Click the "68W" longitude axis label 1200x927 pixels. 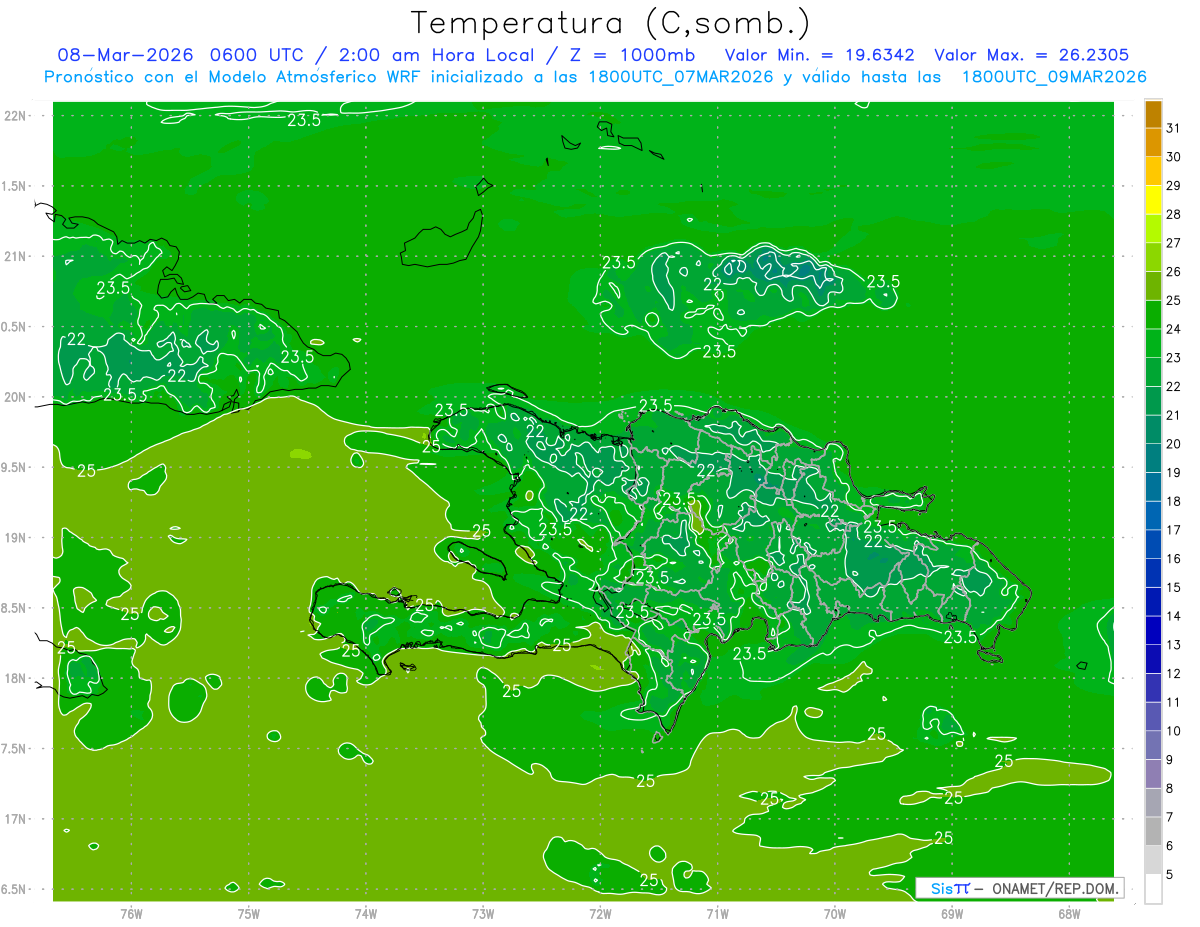[1068, 913]
